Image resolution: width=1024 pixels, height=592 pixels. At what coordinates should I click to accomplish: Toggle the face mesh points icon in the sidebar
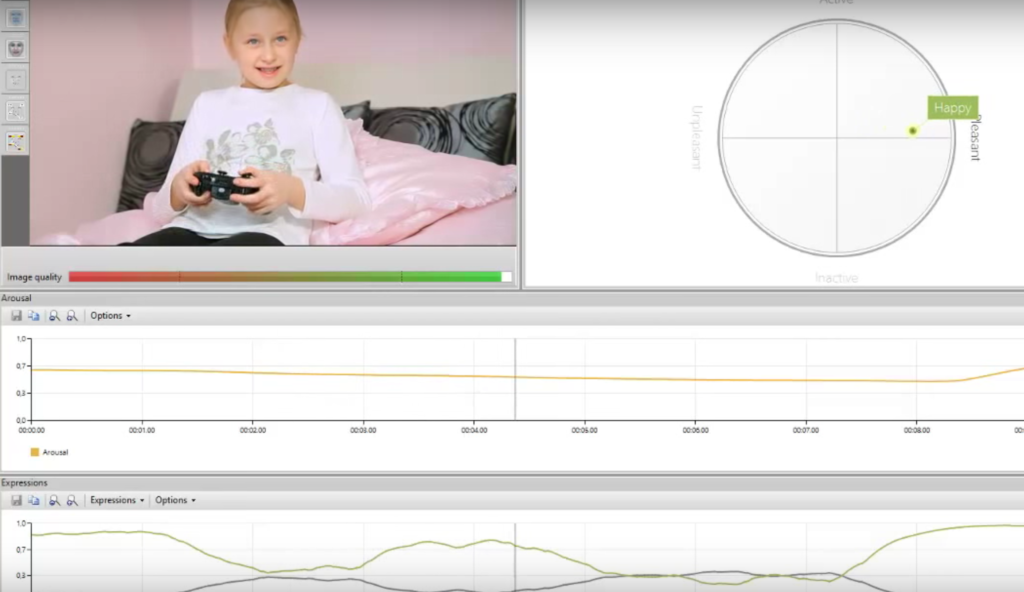coord(15,110)
